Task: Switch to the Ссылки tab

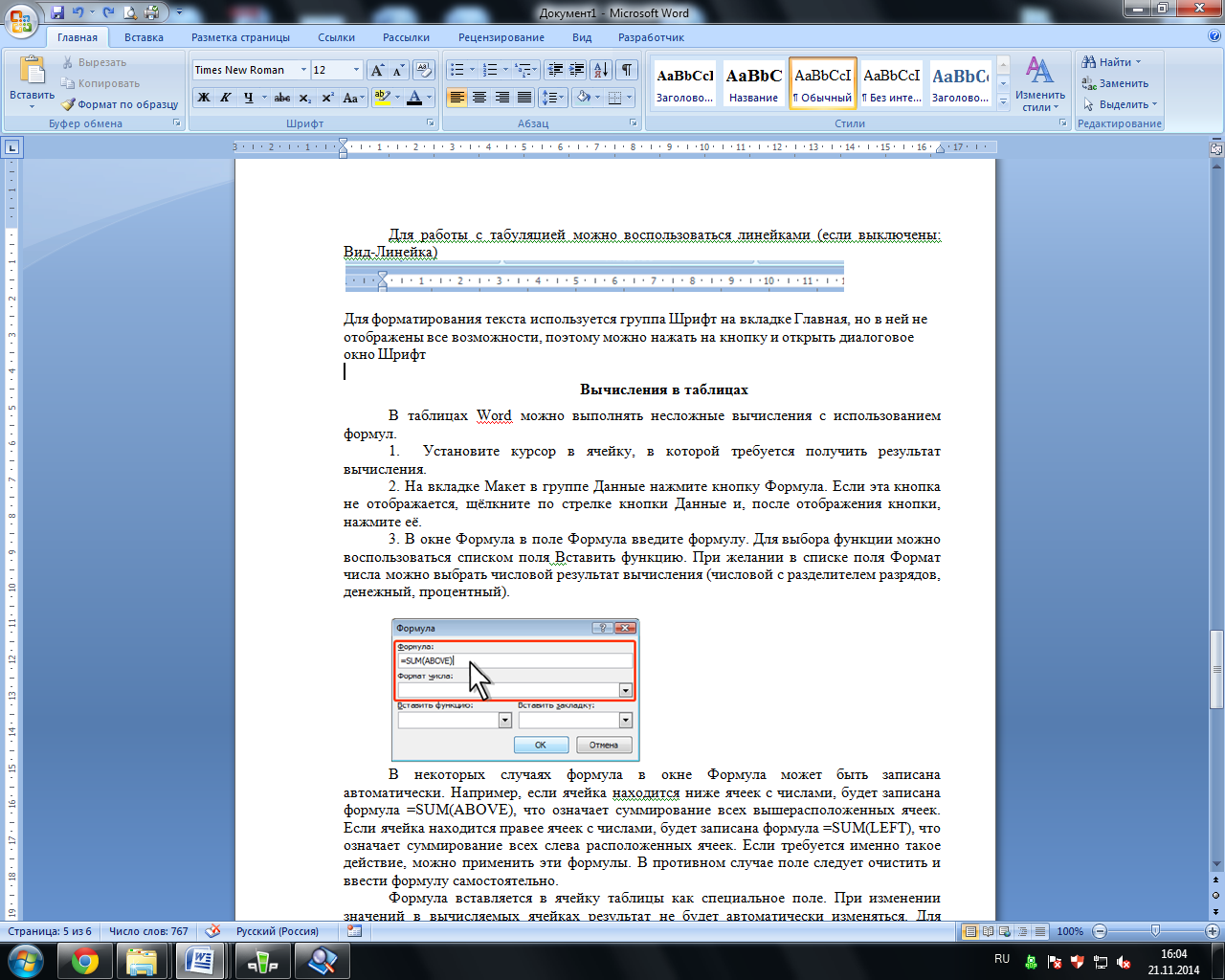Action: (x=336, y=37)
